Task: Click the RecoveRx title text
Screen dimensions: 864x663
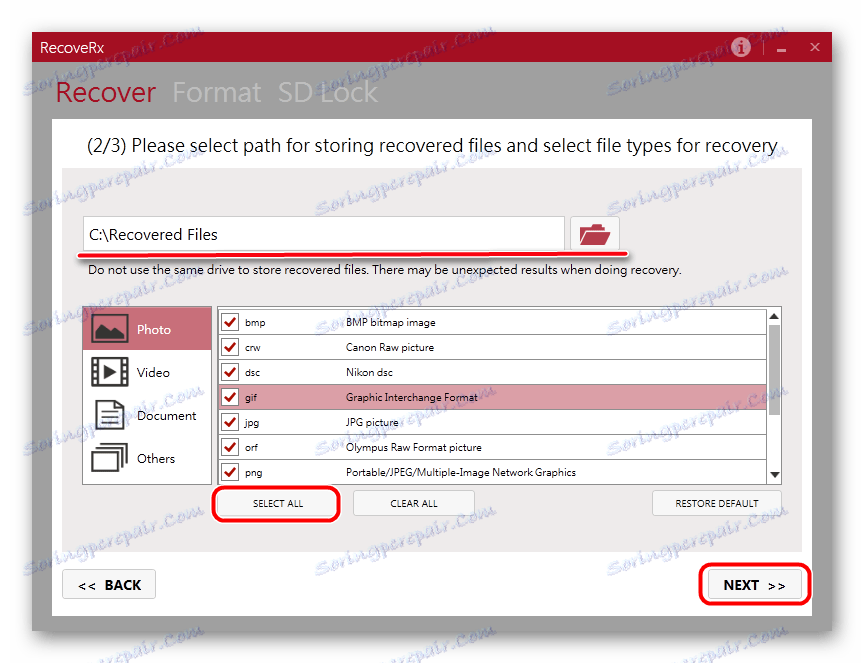Action: (x=72, y=48)
